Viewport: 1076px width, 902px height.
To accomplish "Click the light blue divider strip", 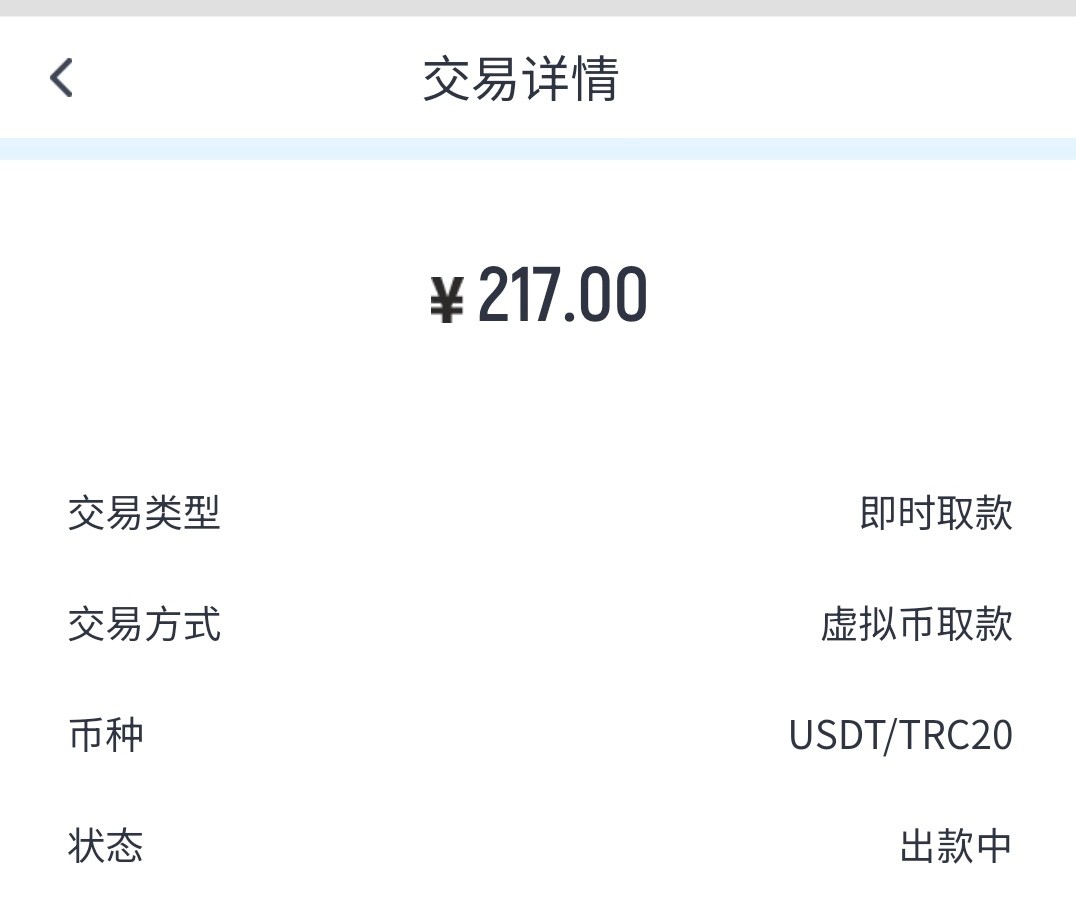I will click(x=538, y=149).
